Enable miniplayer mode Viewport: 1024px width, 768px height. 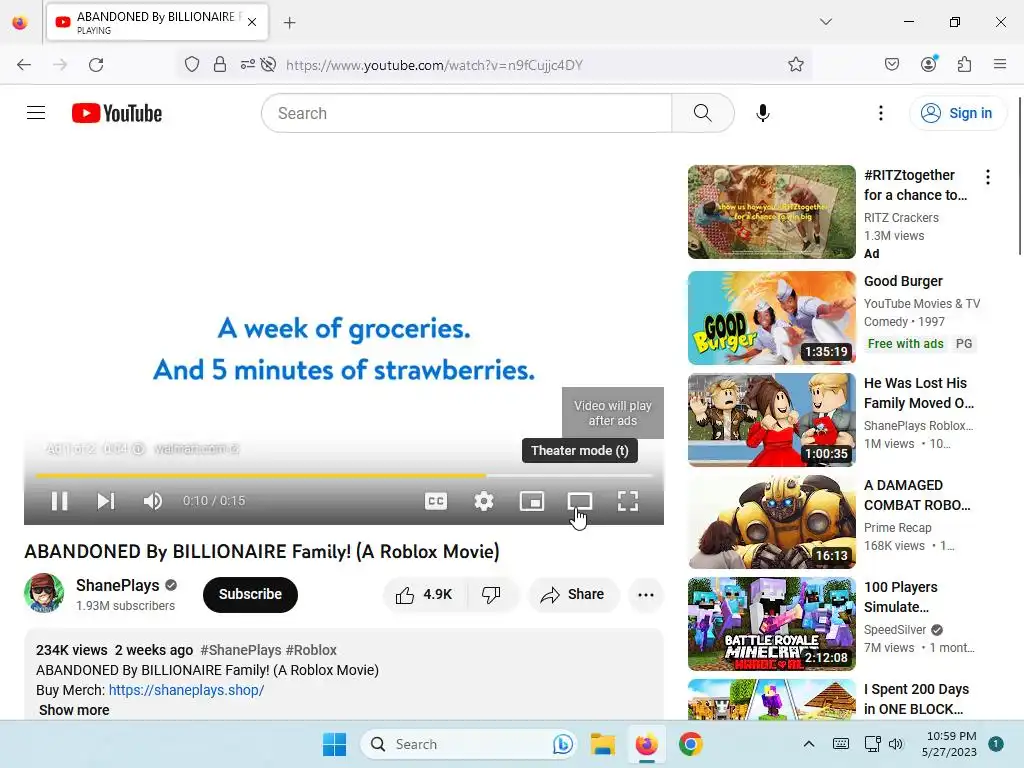[x=532, y=501]
